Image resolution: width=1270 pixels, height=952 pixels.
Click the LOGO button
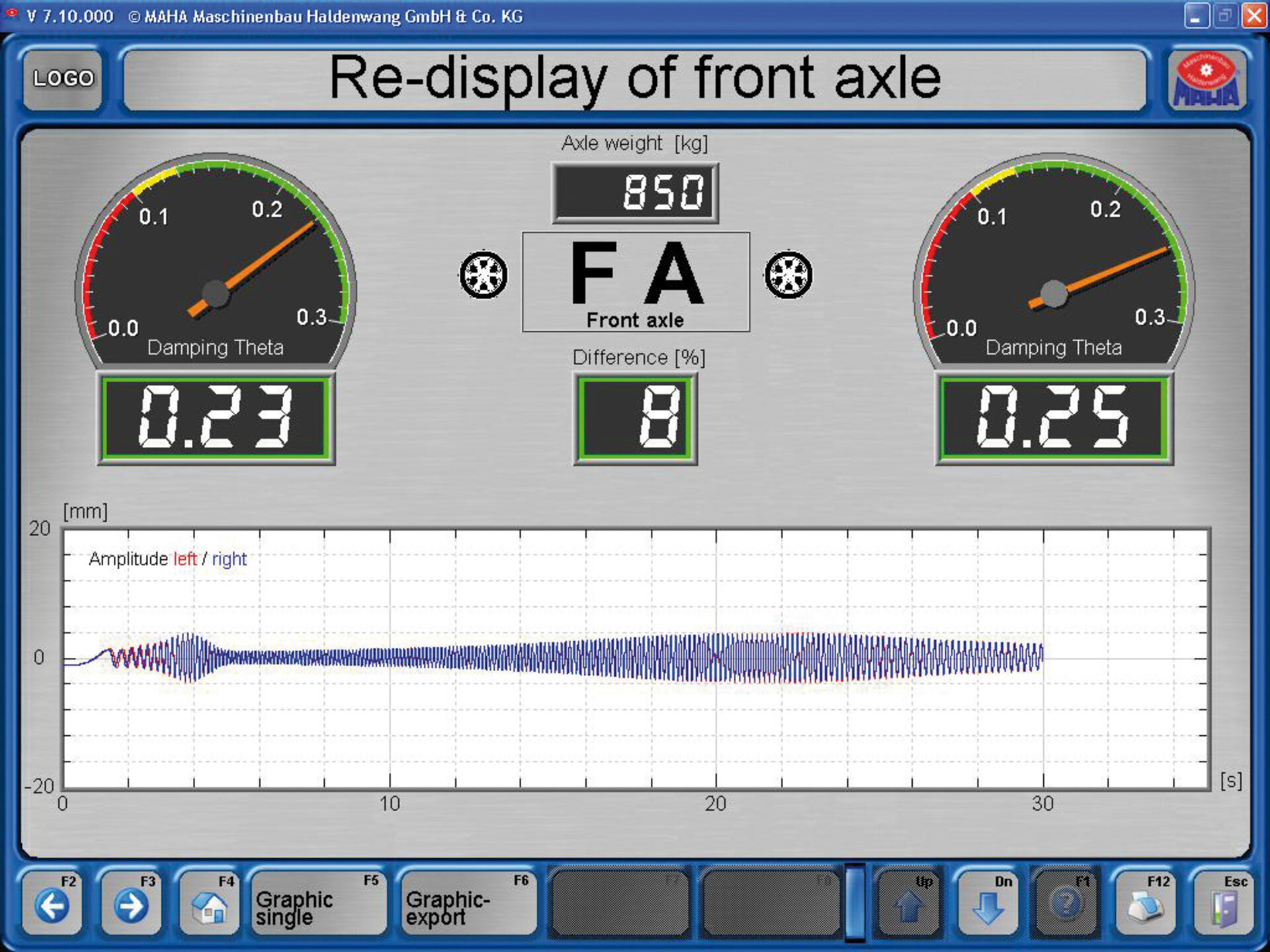pyautogui.click(x=63, y=79)
